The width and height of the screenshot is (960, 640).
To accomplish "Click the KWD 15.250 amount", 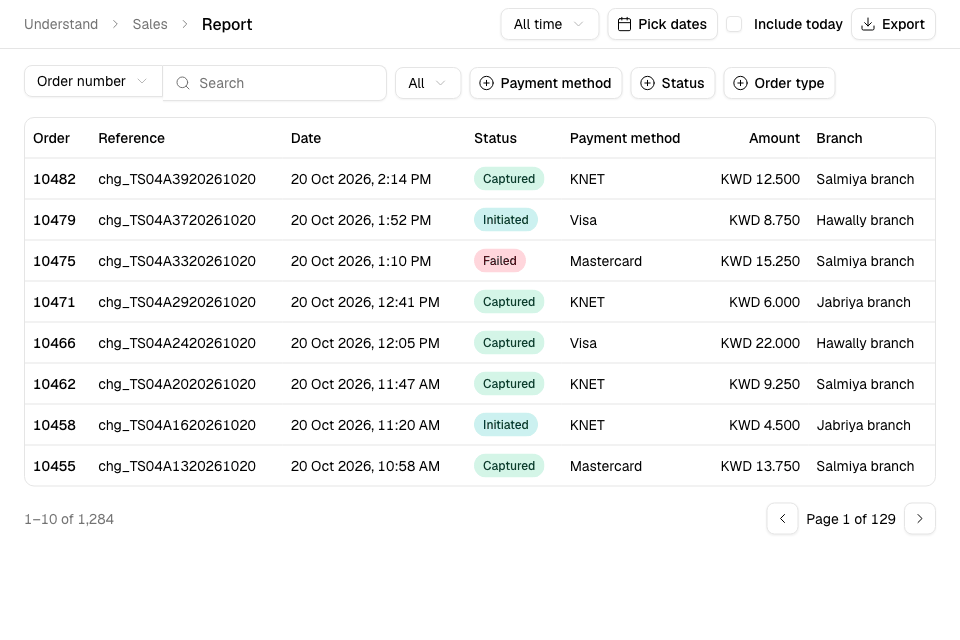I will 760,262.
